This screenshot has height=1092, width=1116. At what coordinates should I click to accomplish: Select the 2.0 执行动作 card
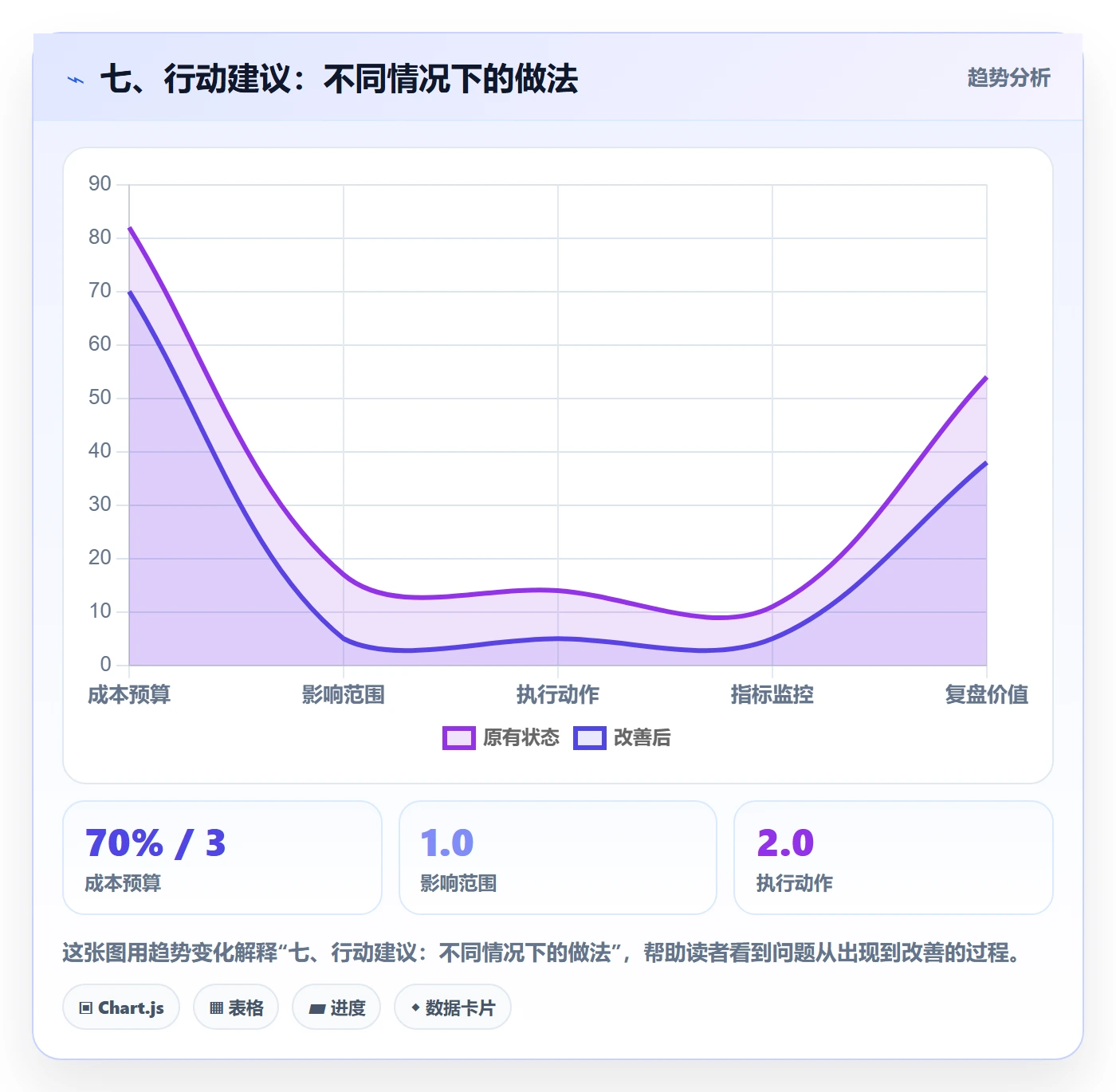(x=894, y=858)
